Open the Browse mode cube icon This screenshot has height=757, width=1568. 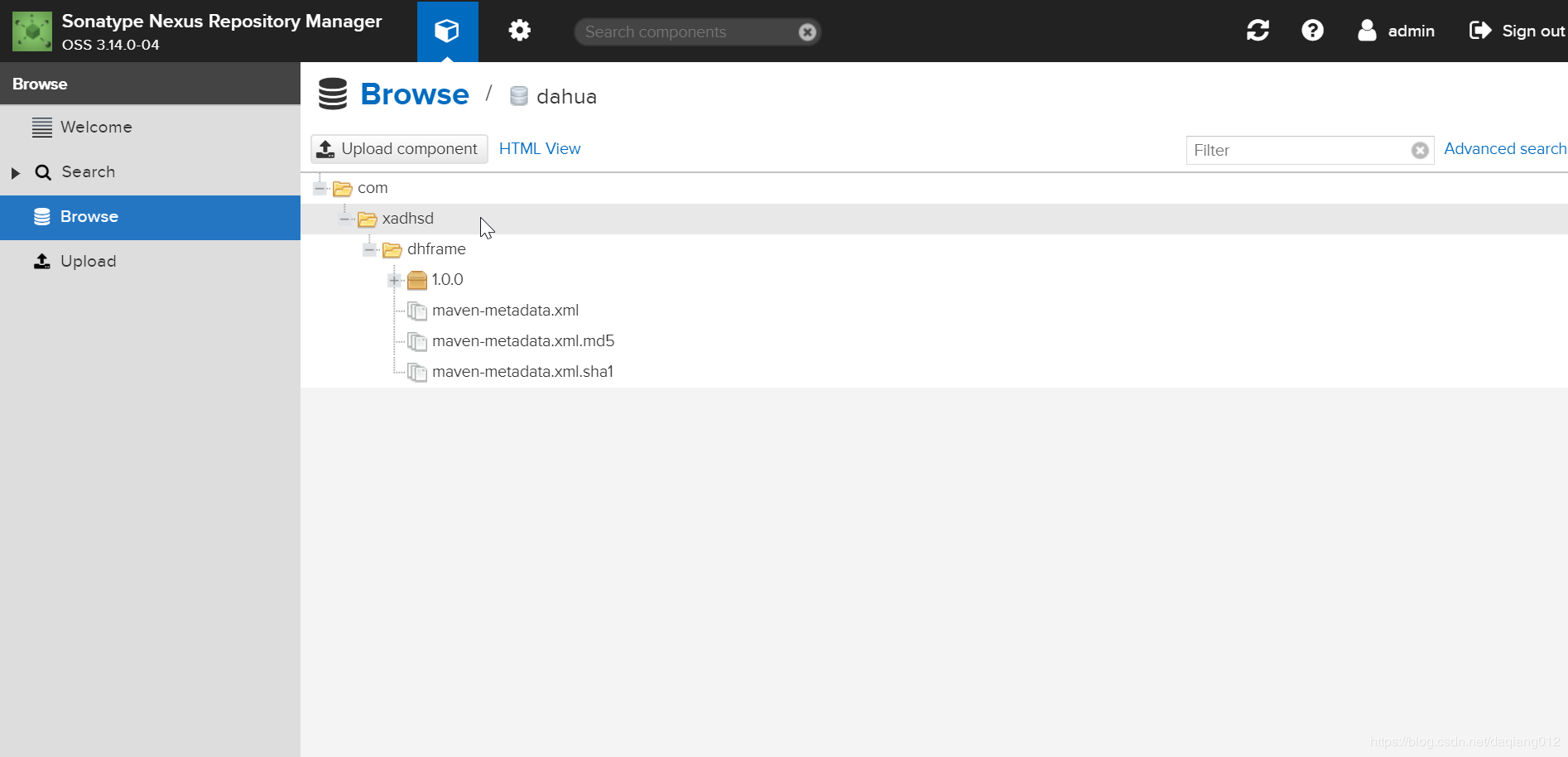447,31
